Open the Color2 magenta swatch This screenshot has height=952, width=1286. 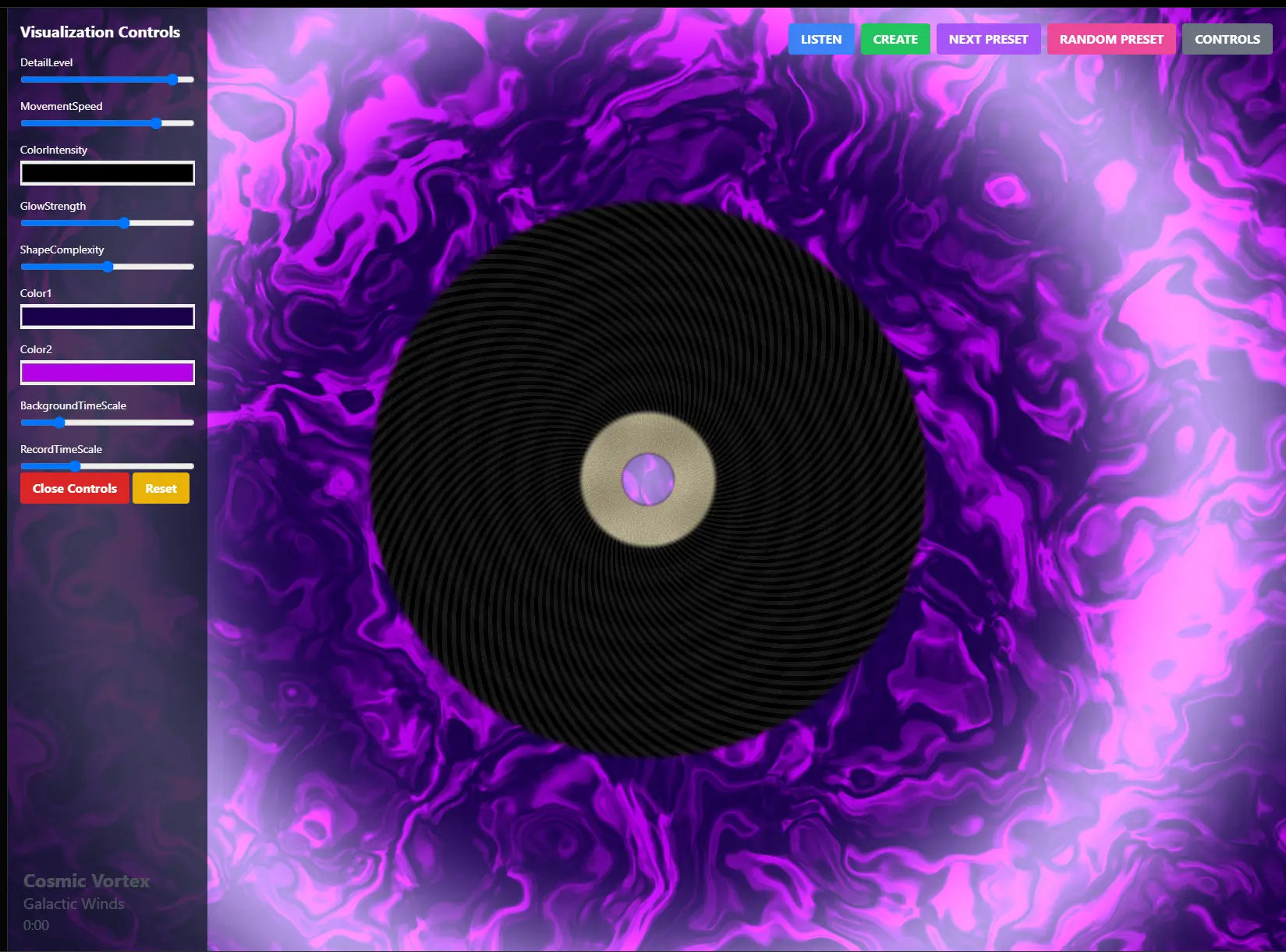pos(107,372)
